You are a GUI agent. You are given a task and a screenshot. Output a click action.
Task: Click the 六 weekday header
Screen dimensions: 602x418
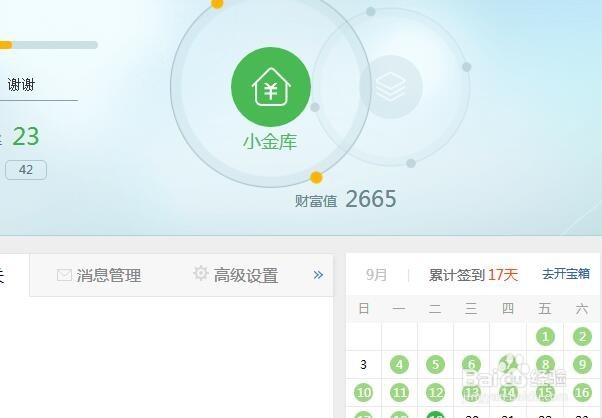tap(582, 309)
